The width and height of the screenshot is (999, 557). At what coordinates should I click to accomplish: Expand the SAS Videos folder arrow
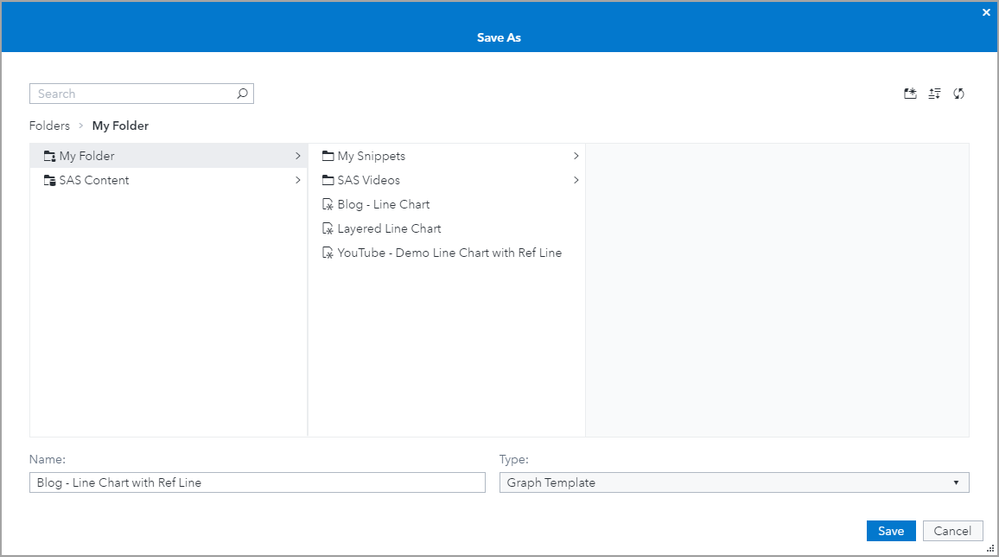(576, 180)
